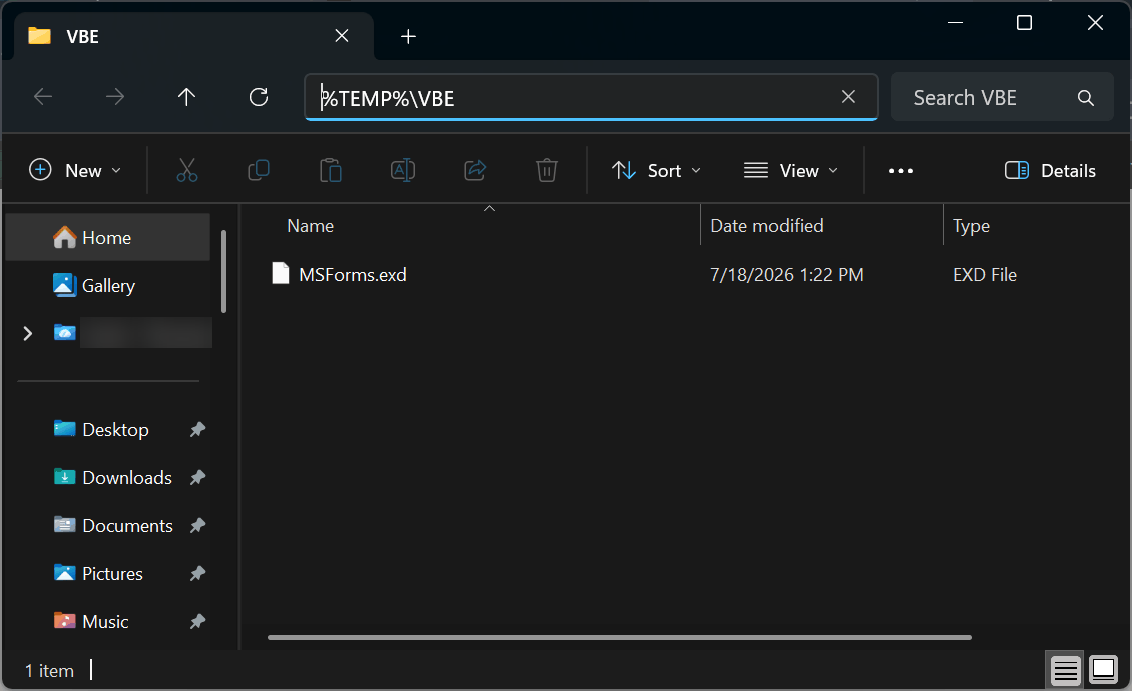Image resolution: width=1132 pixels, height=691 pixels.
Task: Click the Paste clipboard icon
Action: [x=331, y=170]
